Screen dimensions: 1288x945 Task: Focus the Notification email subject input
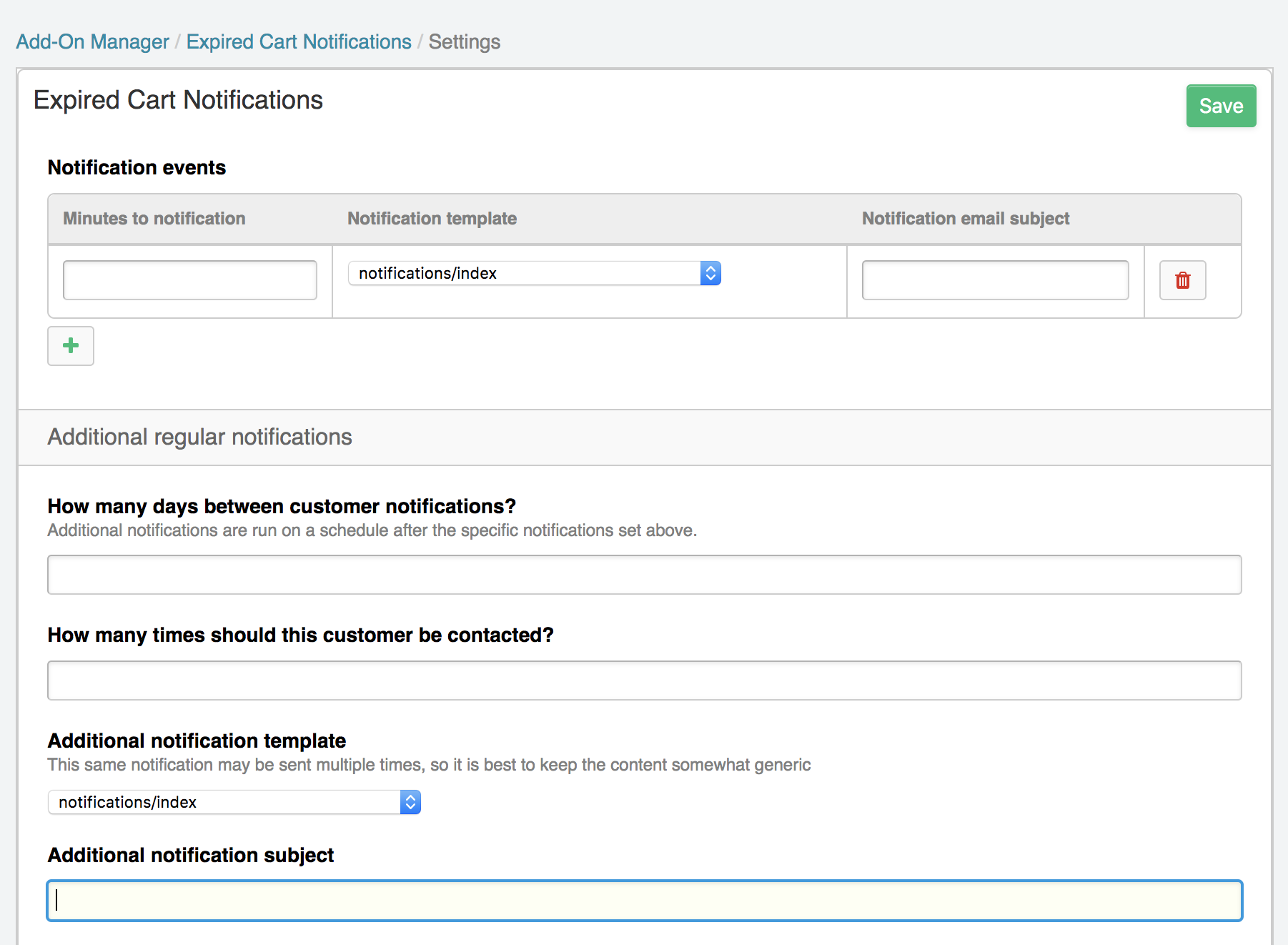coord(995,280)
